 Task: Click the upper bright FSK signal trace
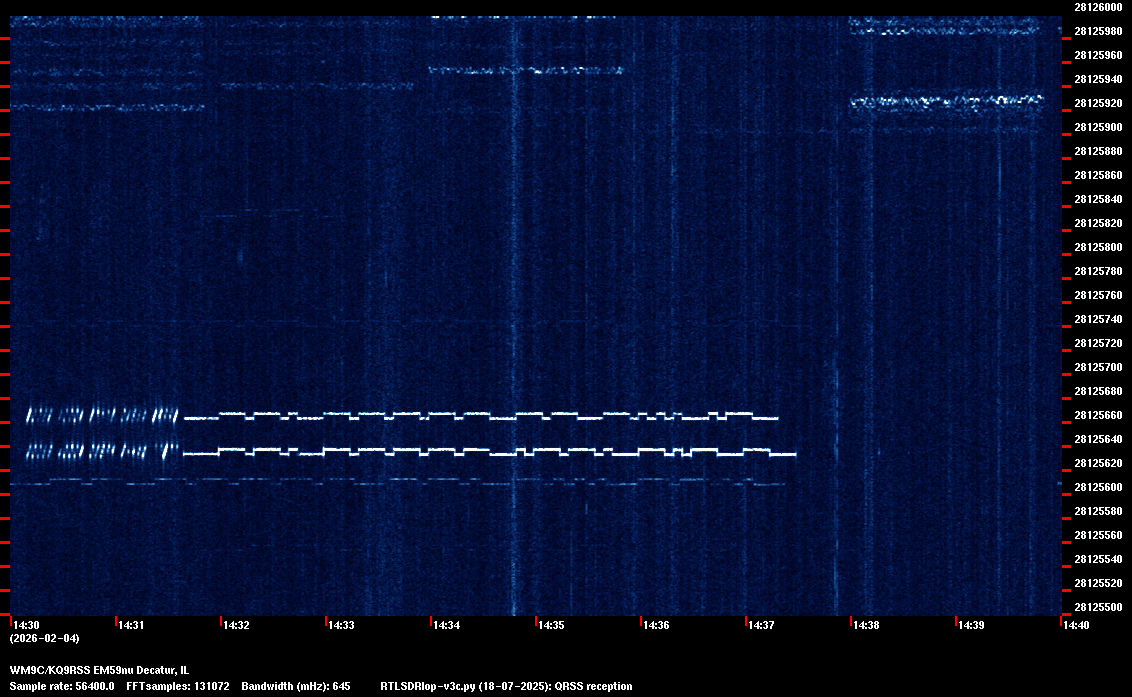click(x=480, y=415)
